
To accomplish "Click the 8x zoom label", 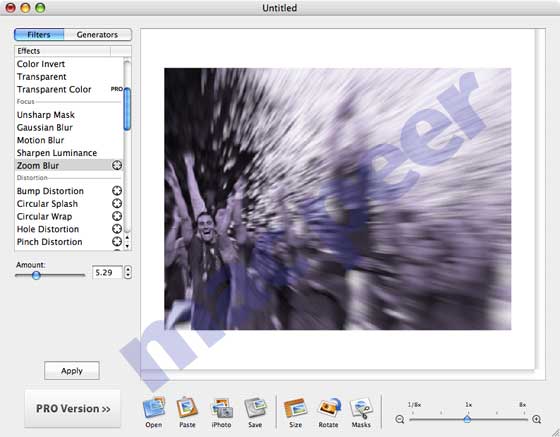I will click(x=522, y=405).
